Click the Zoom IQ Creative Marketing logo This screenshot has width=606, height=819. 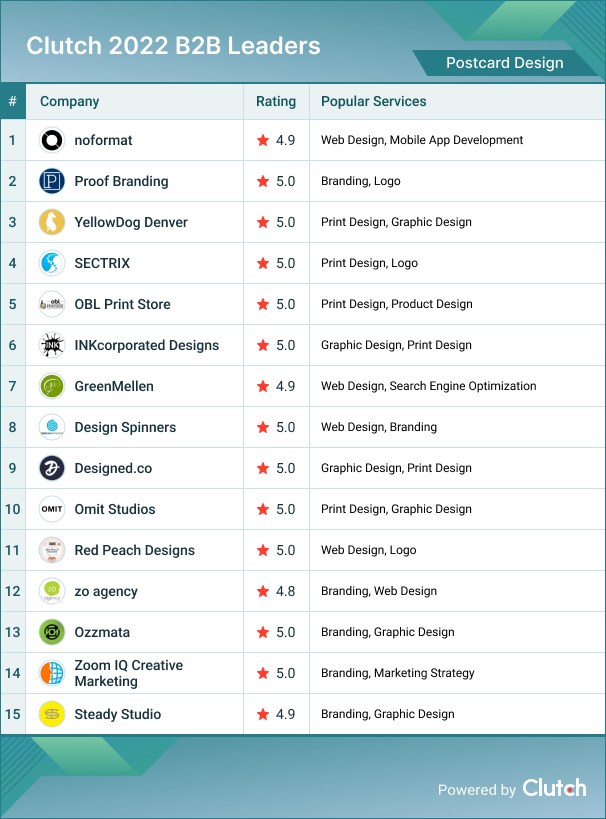(52, 673)
